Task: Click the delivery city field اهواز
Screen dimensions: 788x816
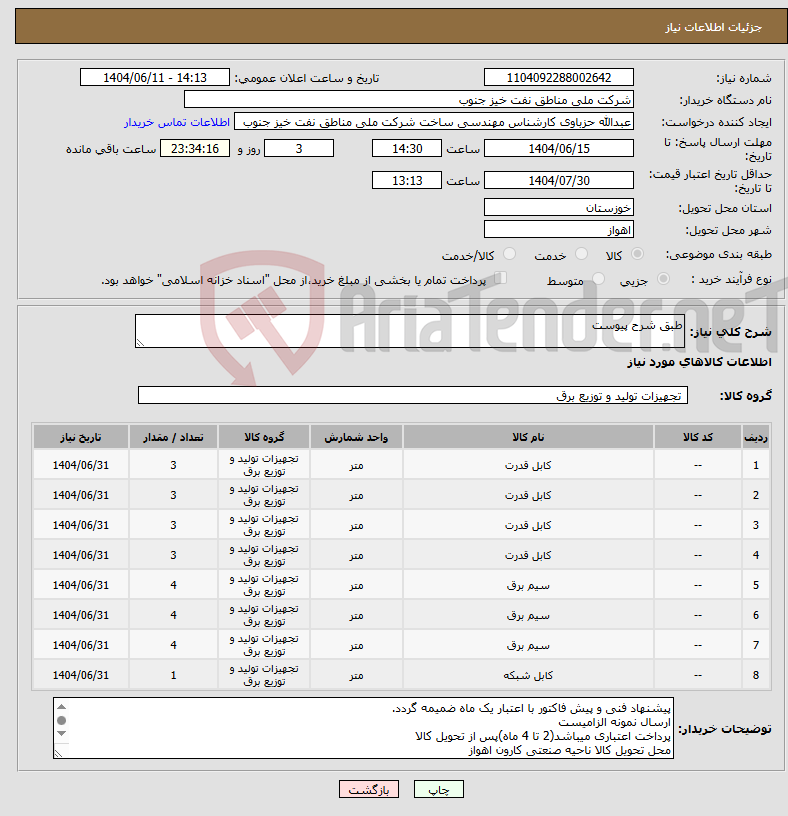Action: pyautogui.click(x=558, y=229)
